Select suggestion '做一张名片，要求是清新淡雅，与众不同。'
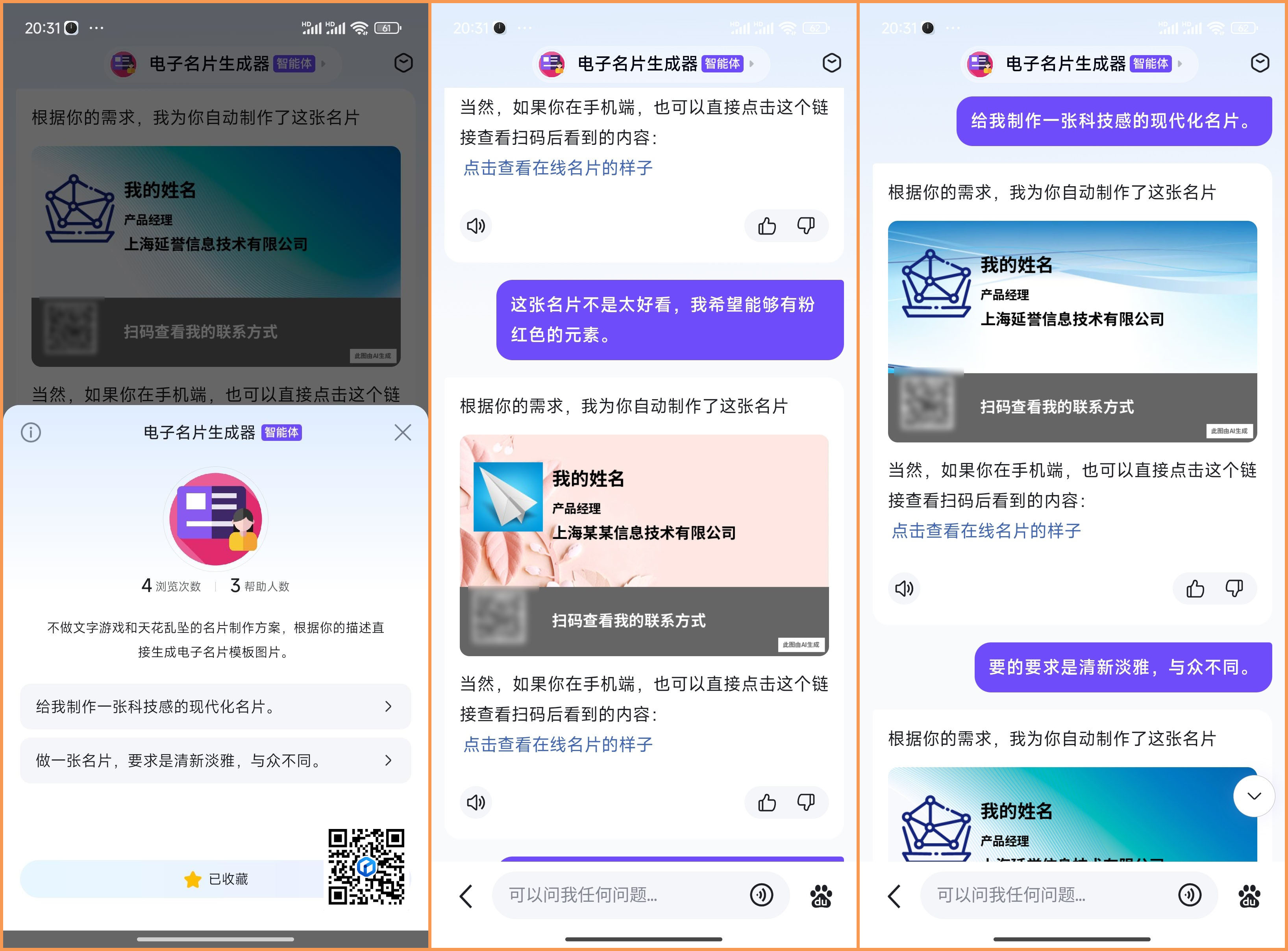The image size is (1288, 951). (215, 760)
